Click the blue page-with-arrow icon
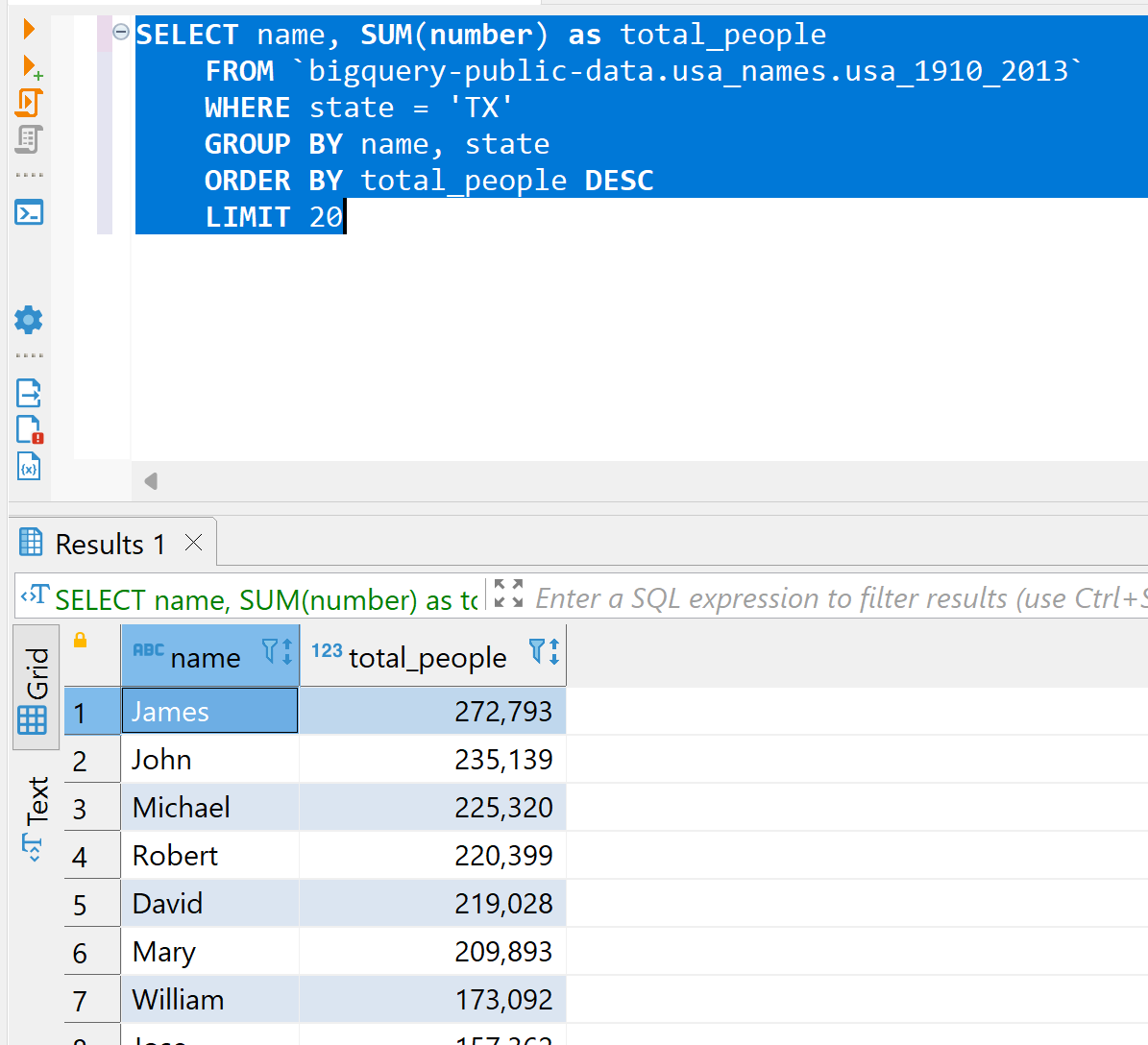Image resolution: width=1148 pixels, height=1045 pixels. (29, 393)
